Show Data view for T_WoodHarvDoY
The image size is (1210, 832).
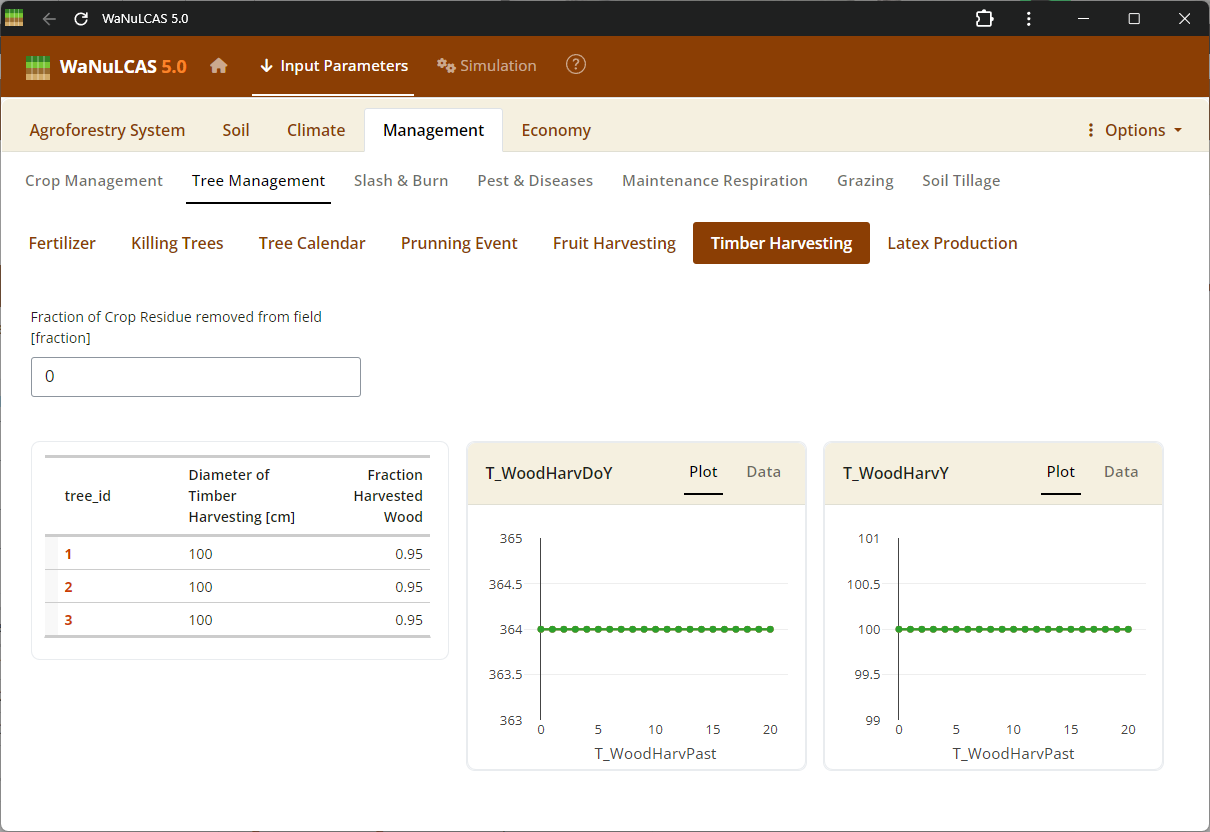pyautogui.click(x=763, y=472)
